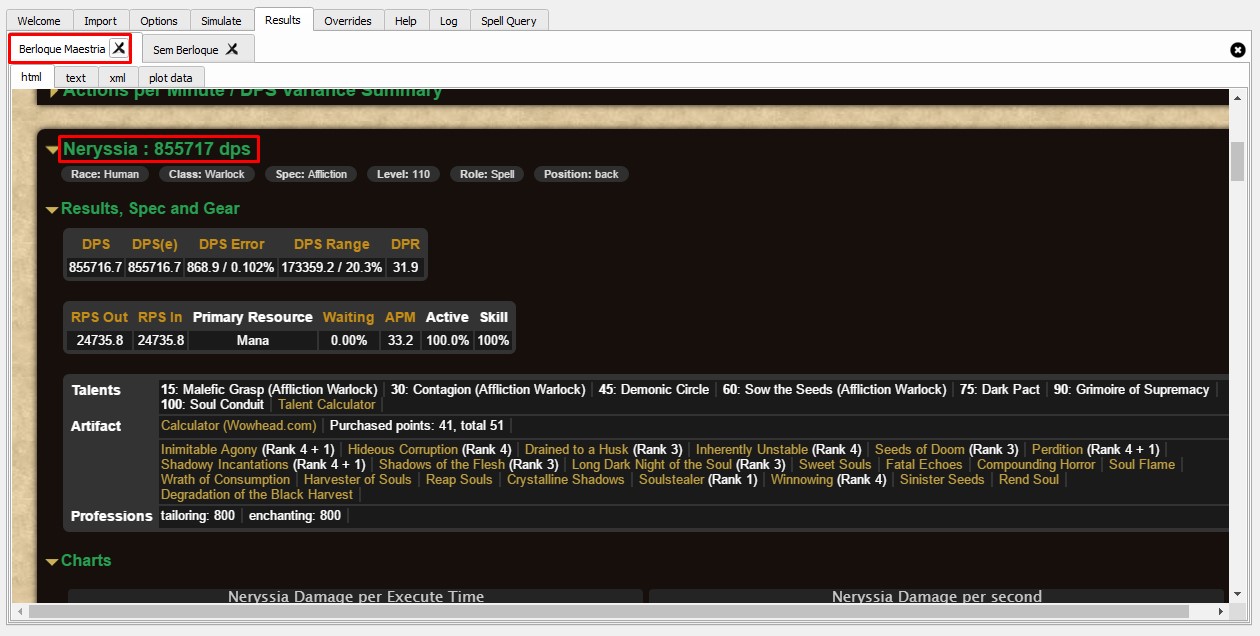Click the vertical scrollbar up arrow
The image size is (1260, 636).
[x=1237, y=97]
